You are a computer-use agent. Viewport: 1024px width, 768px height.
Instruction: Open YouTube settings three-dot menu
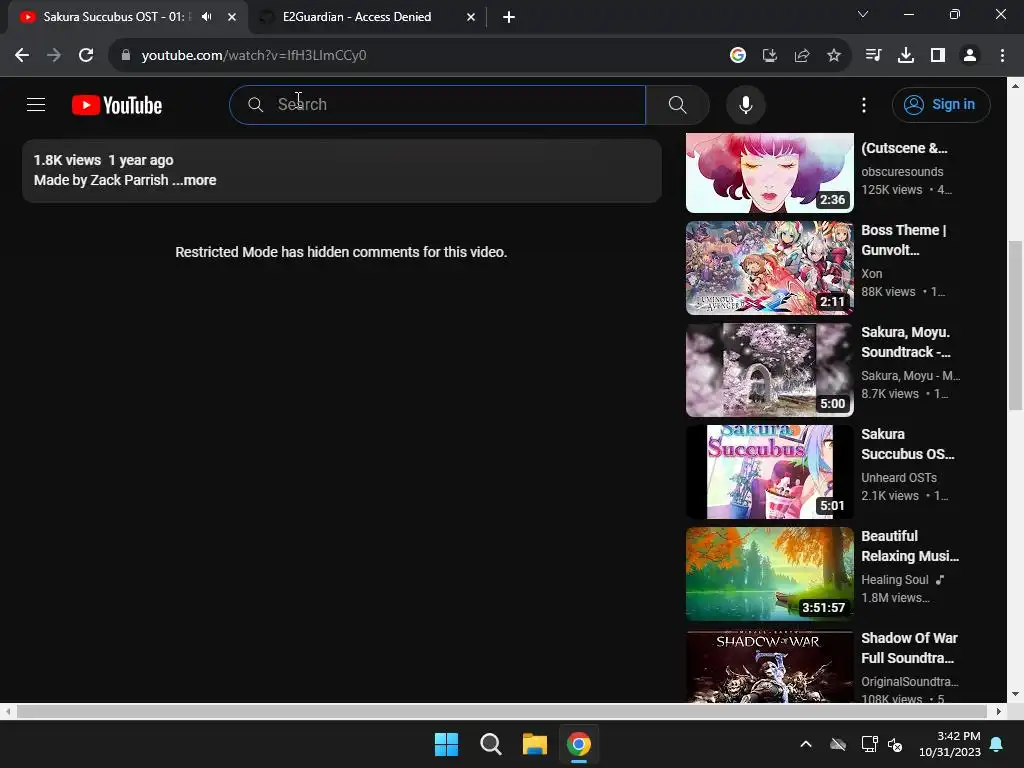pyautogui.click(x=863, y=104)
